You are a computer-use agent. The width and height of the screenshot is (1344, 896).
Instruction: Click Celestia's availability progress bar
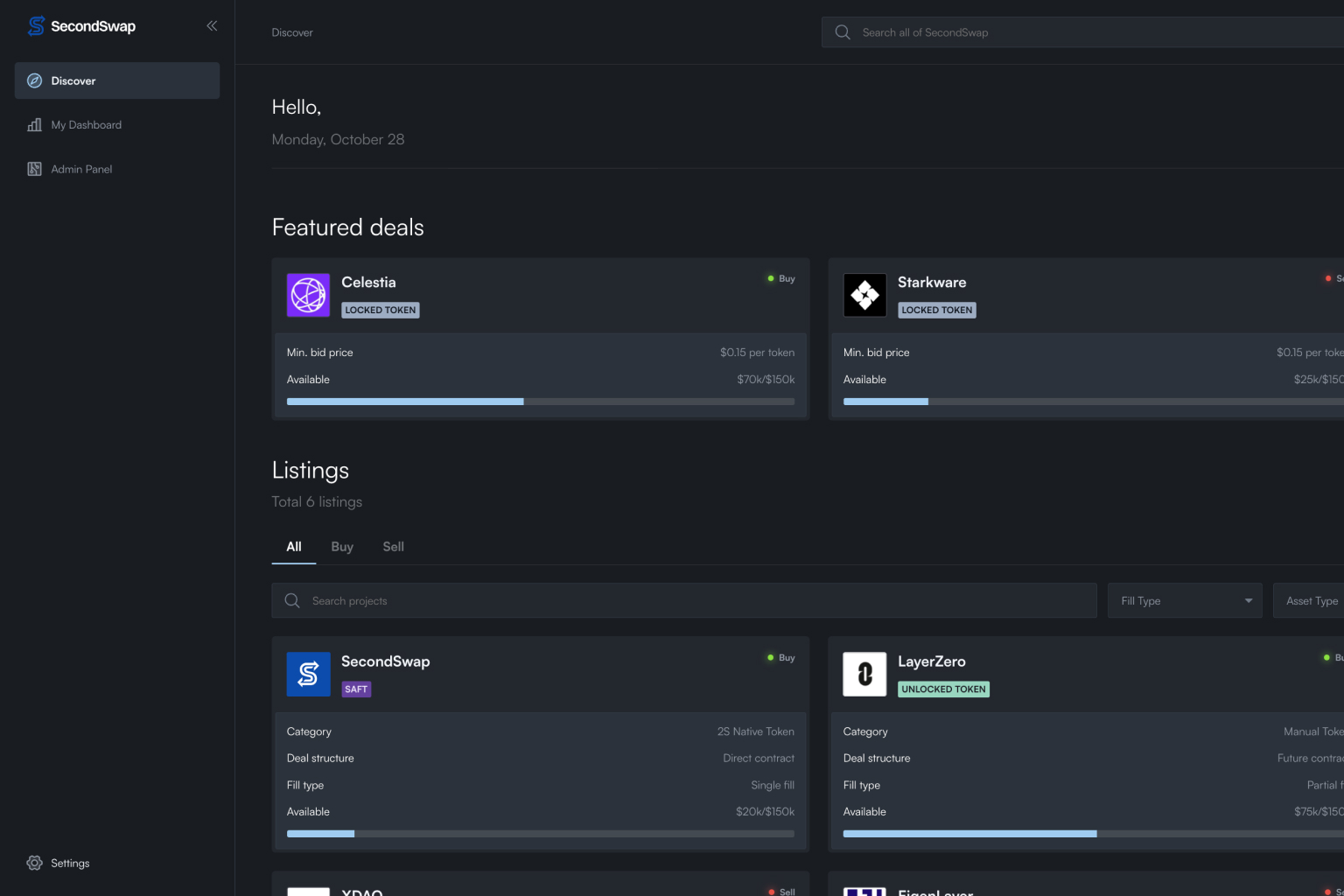[x=541, y=402]
